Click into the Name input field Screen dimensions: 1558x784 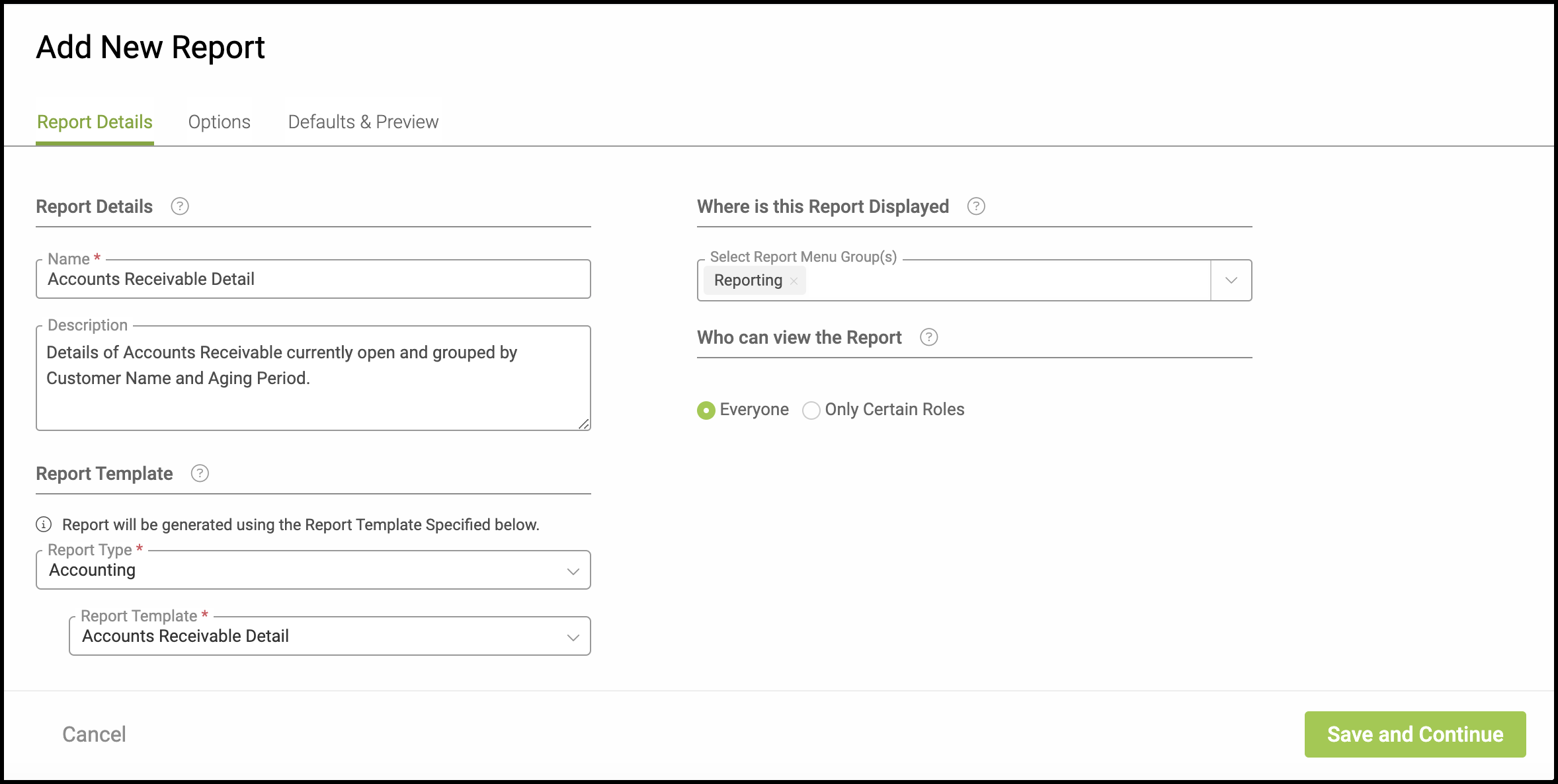click(313, 279)
